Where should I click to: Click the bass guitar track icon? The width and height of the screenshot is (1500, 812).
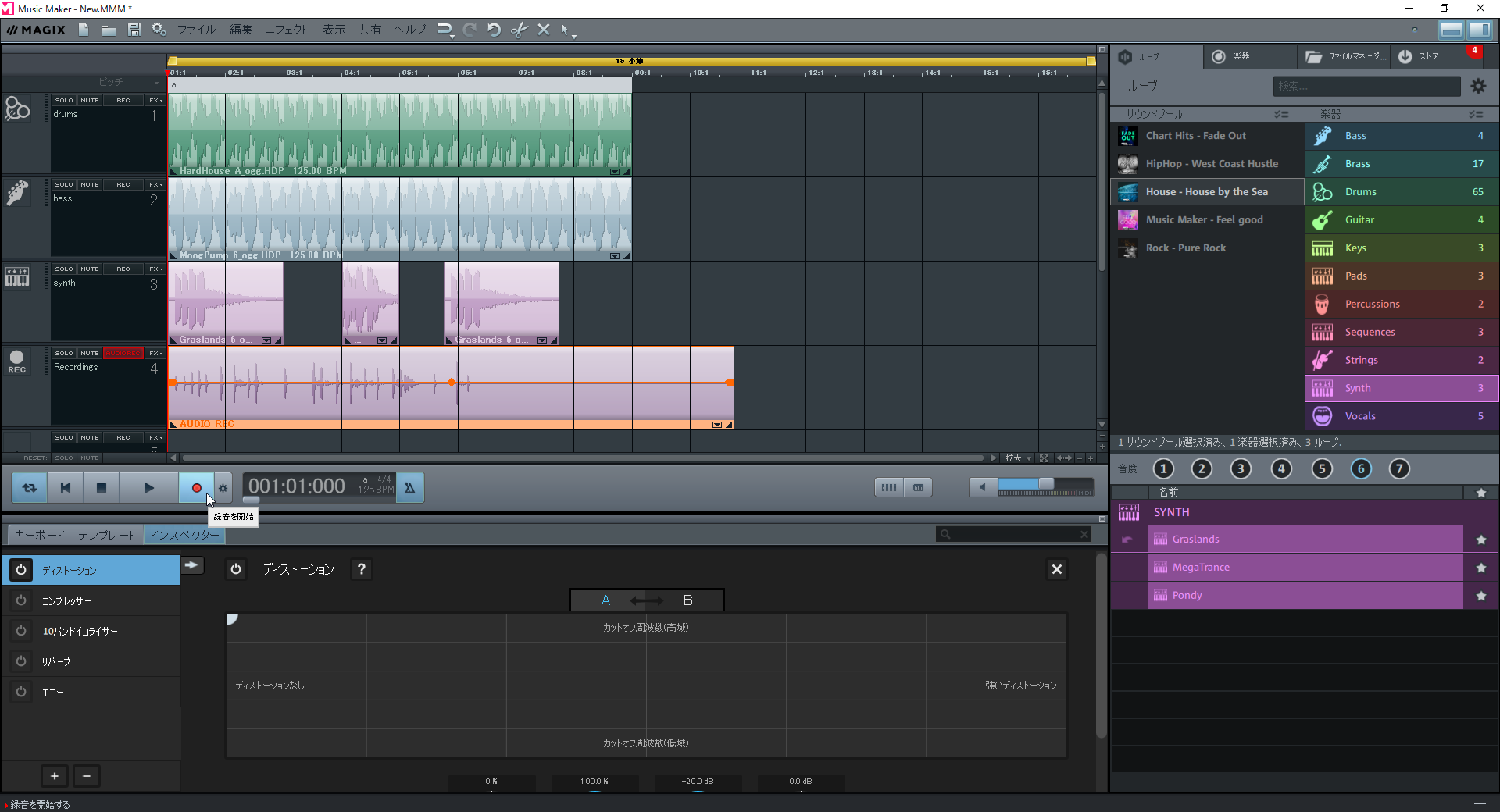coord(17,192)
